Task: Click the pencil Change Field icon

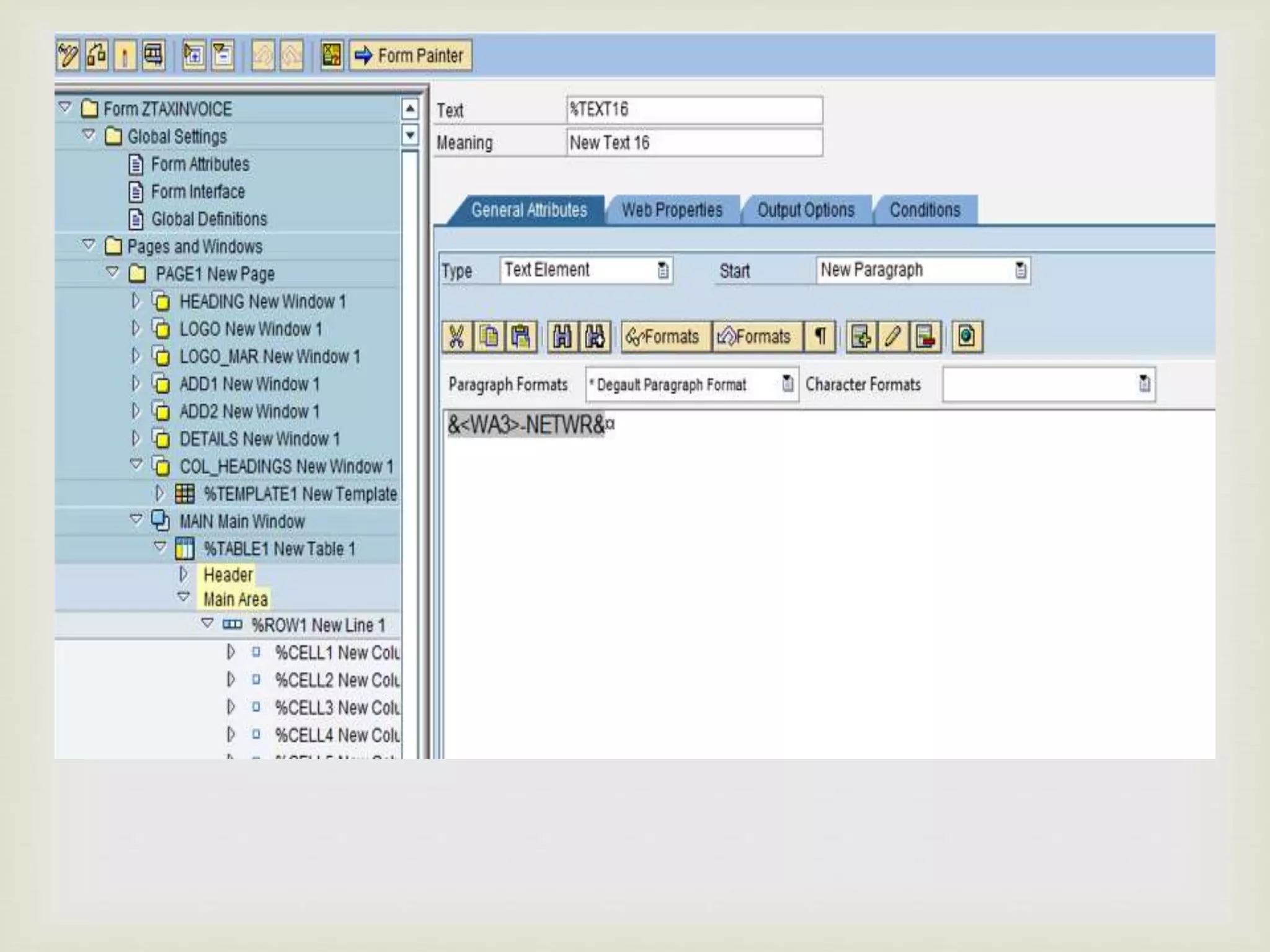Action: (x=893, y=337)
